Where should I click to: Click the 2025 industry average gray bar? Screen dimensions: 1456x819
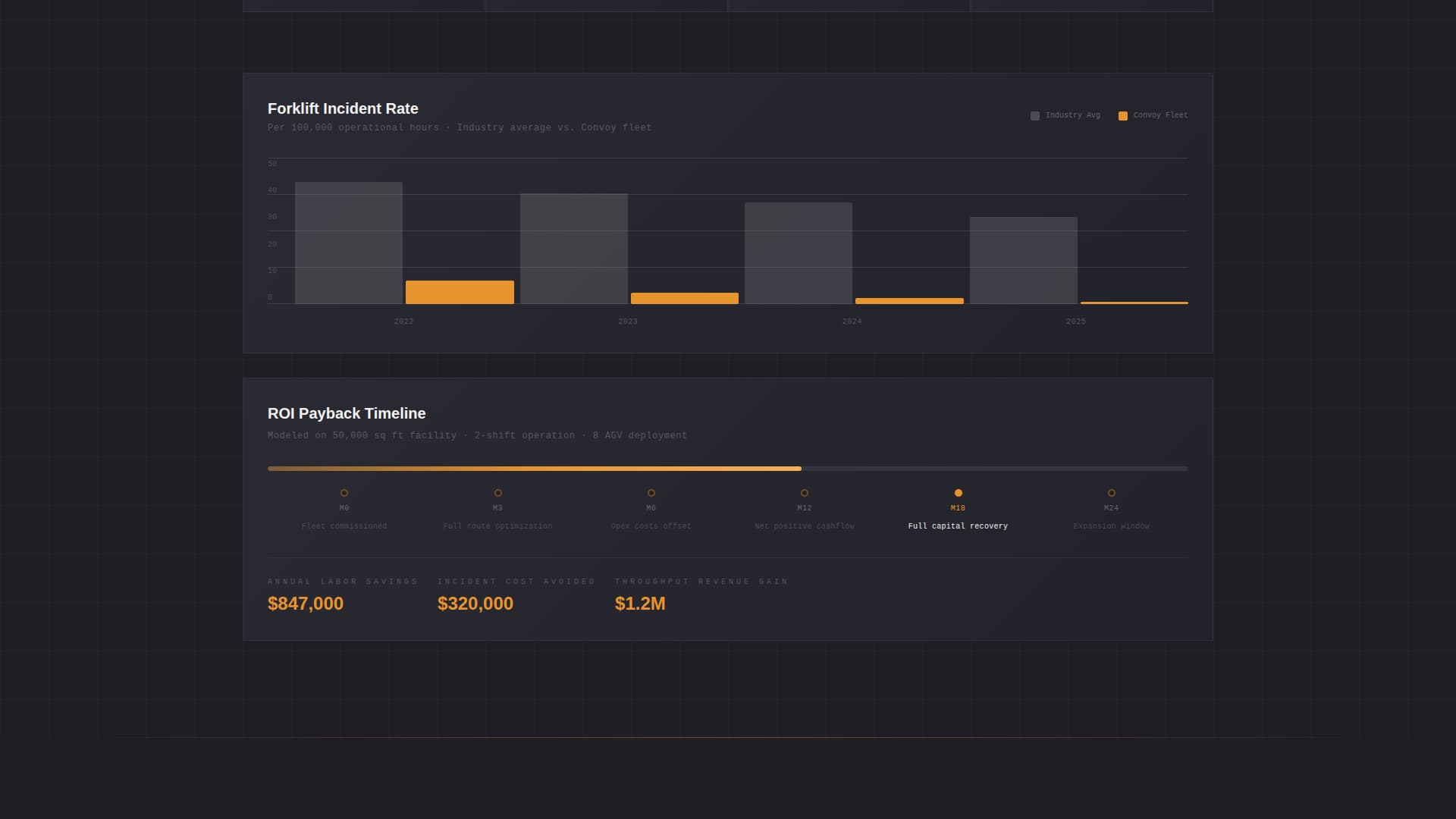(x=1024, y=261)
